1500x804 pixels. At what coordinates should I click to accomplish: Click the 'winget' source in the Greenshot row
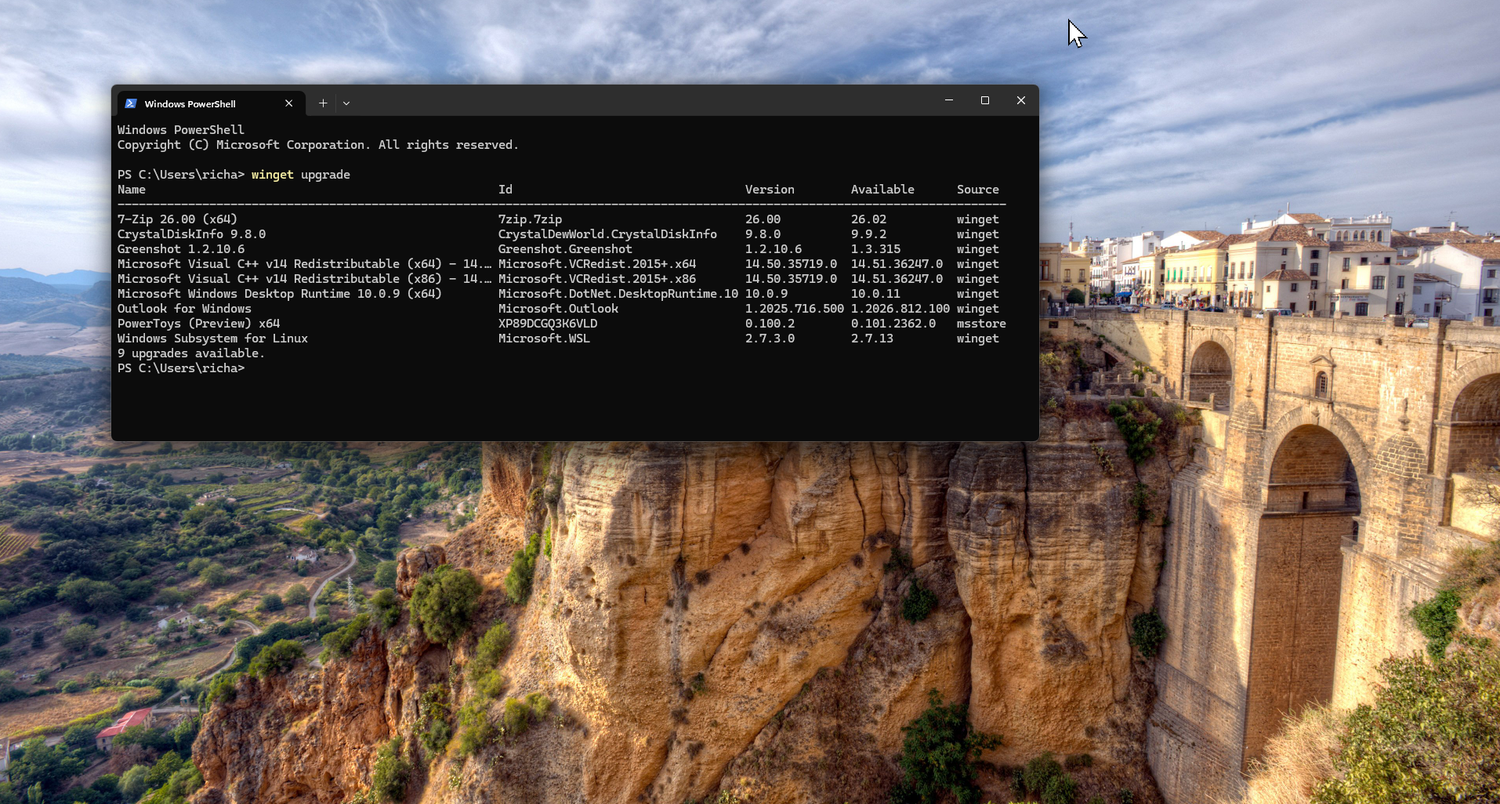point(978,249)
